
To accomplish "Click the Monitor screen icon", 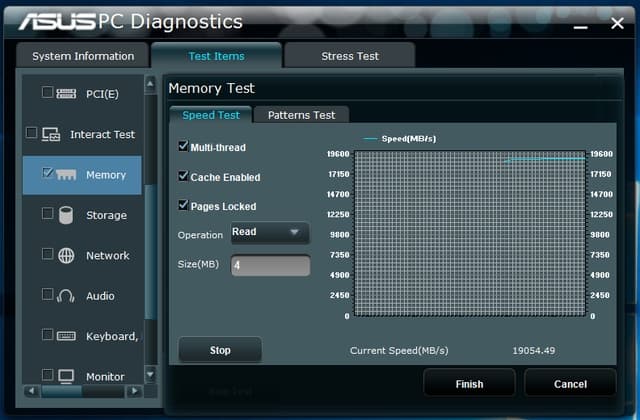I will (x=66, y=376).
